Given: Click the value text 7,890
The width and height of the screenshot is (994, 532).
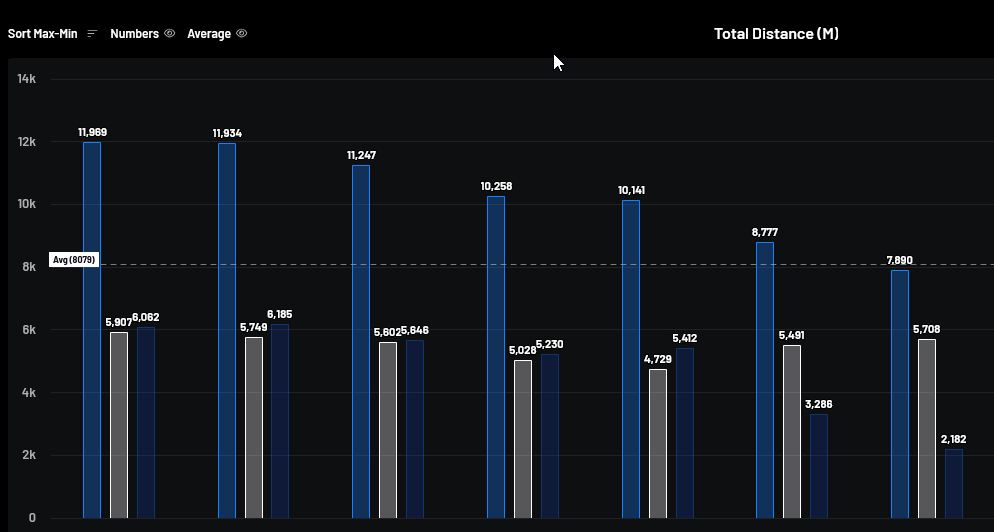Looking at the screenshot, I should tap(900, 261).
